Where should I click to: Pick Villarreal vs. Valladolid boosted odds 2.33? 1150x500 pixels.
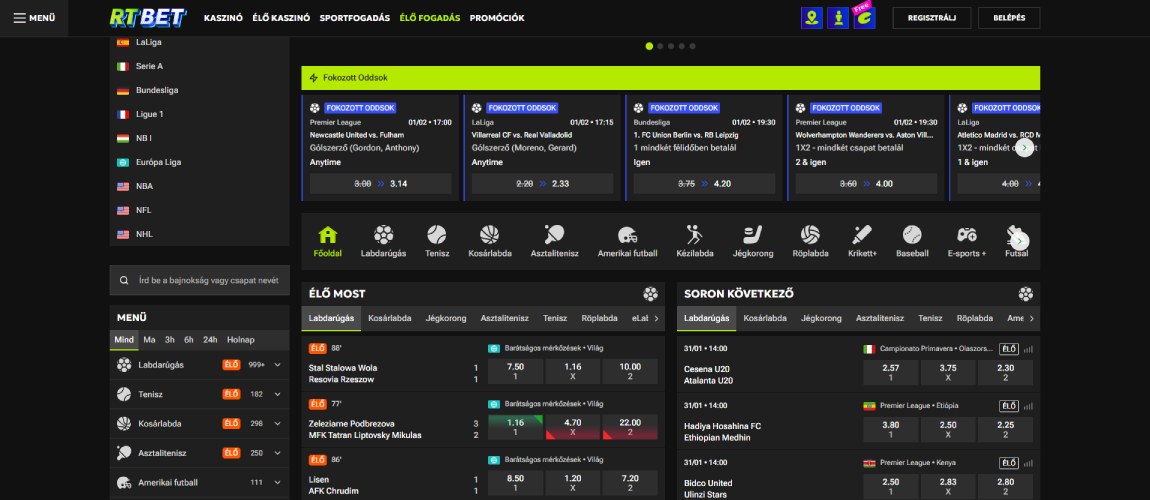coord(543,184)
